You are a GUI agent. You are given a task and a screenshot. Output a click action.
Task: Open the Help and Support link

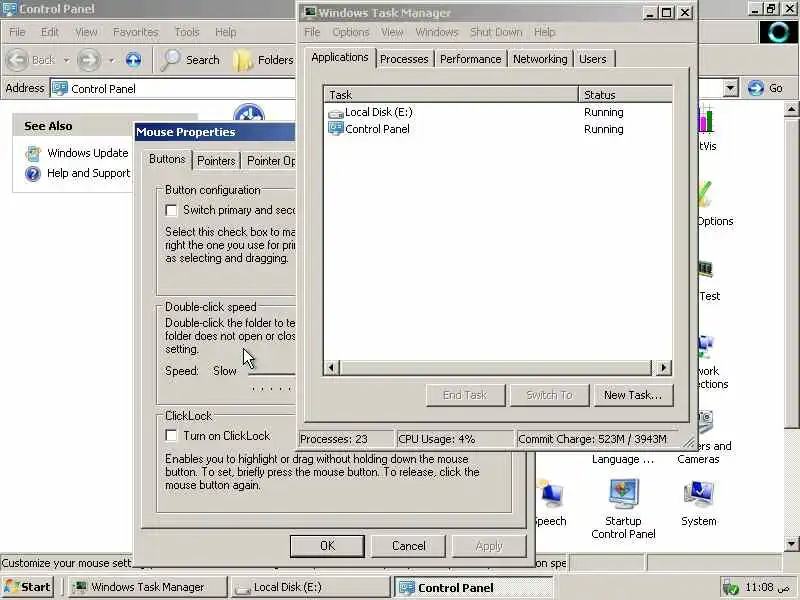click(88, 173)
